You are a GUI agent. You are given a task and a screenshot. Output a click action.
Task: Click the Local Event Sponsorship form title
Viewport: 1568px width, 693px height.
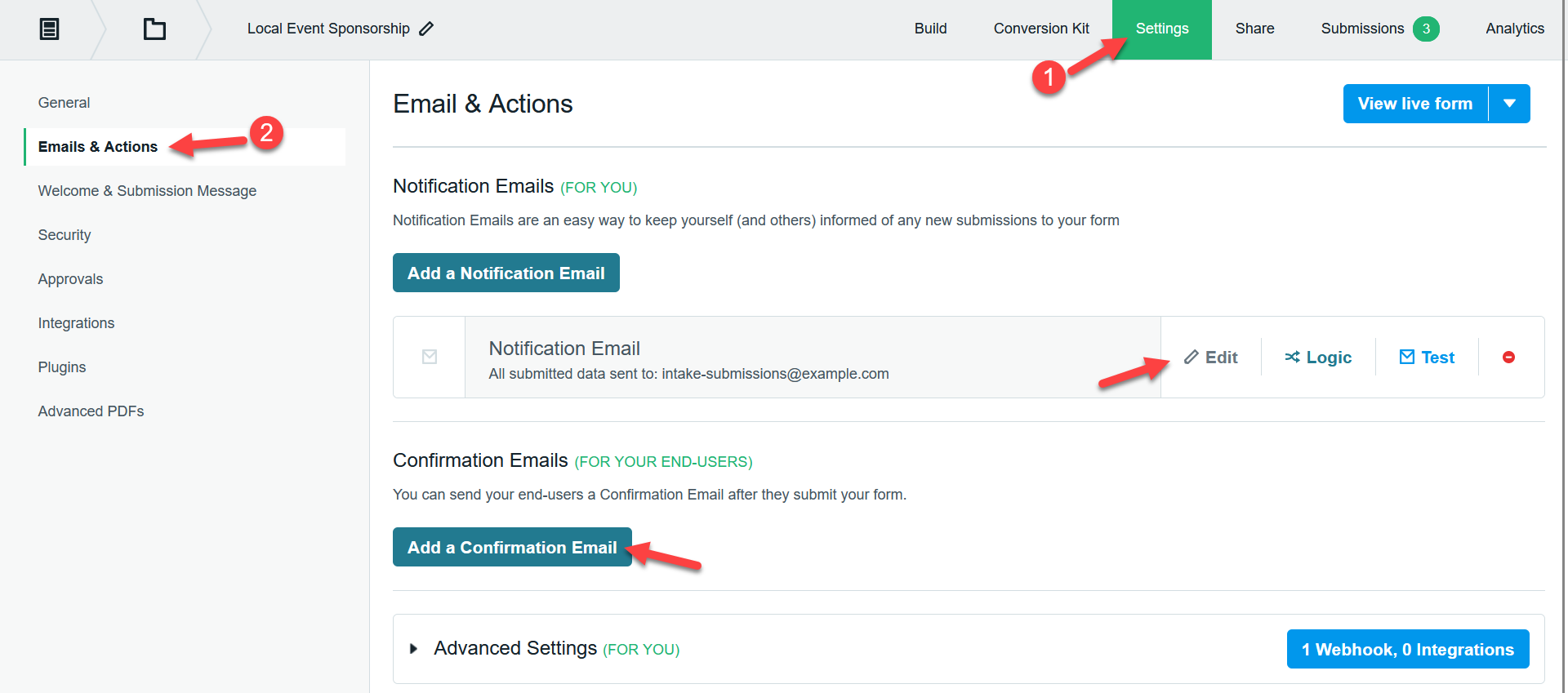coord(328,29)
